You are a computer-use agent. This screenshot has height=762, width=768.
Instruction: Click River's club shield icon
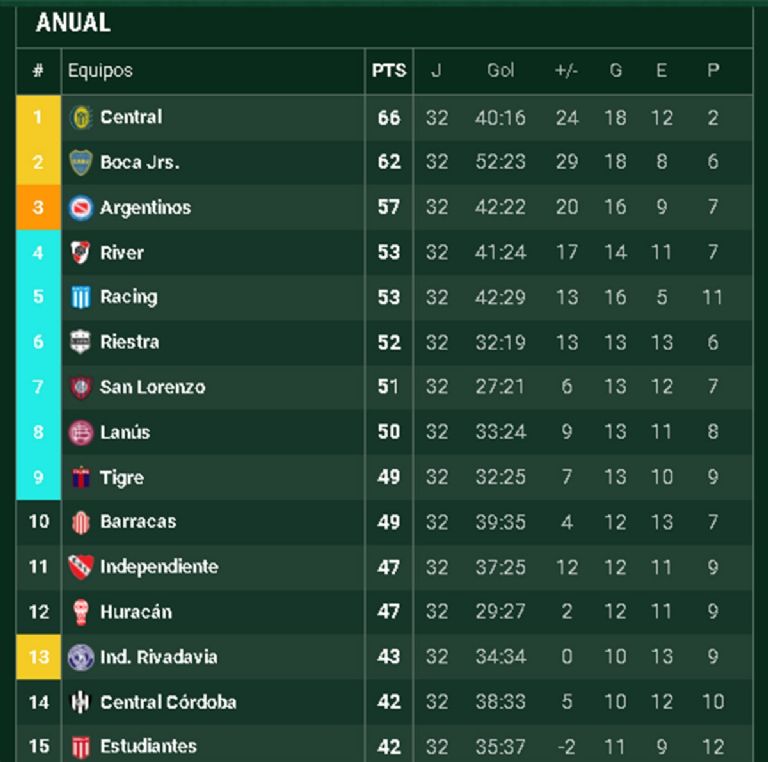[x=80, y=252]
